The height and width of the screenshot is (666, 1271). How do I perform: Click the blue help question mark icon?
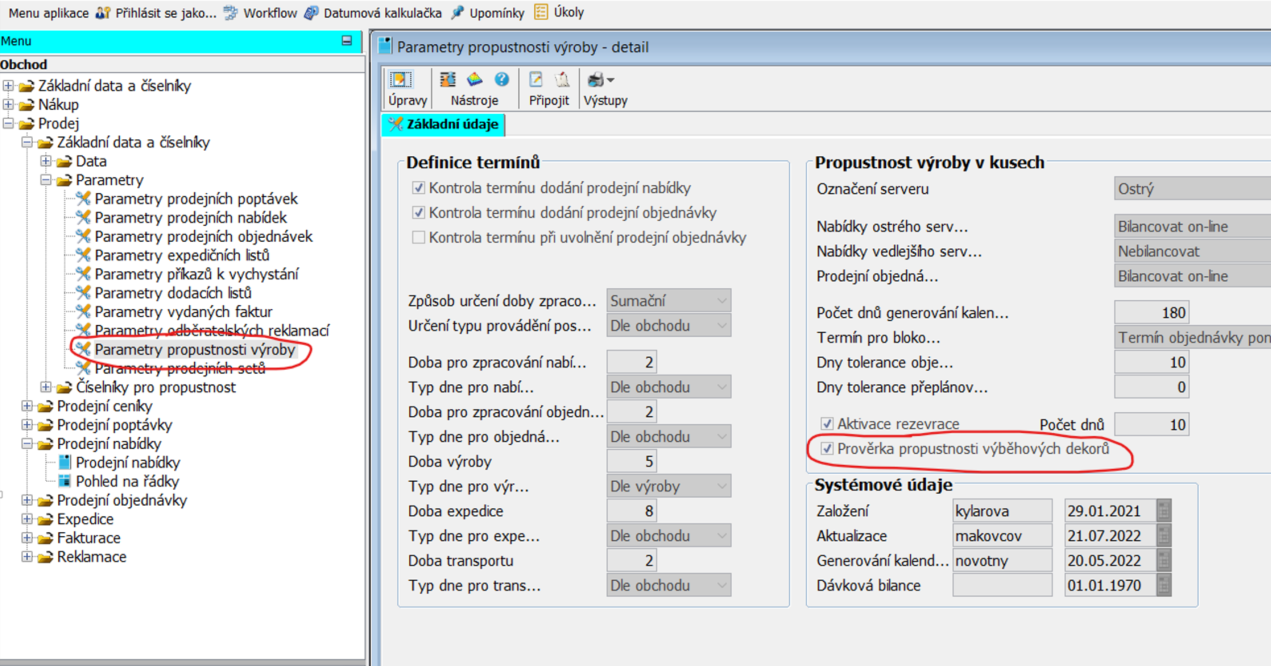click(501, 80)
